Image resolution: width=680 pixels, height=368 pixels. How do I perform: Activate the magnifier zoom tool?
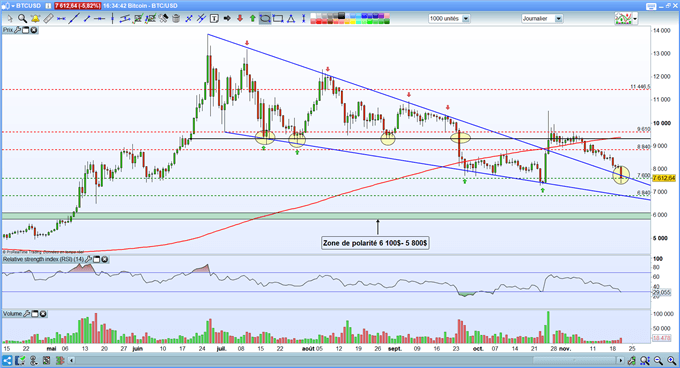[x=23, y=19]
